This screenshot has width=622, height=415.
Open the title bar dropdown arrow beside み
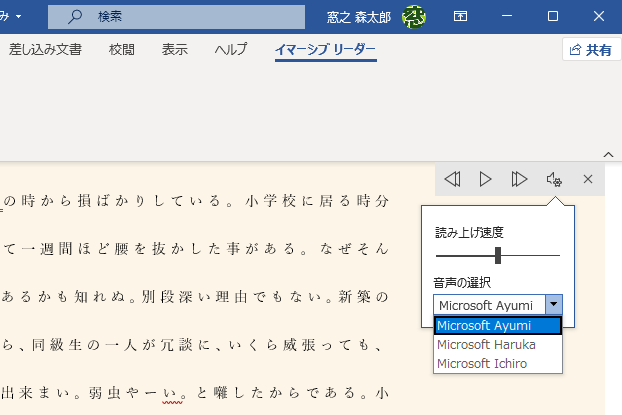[19, 17]
